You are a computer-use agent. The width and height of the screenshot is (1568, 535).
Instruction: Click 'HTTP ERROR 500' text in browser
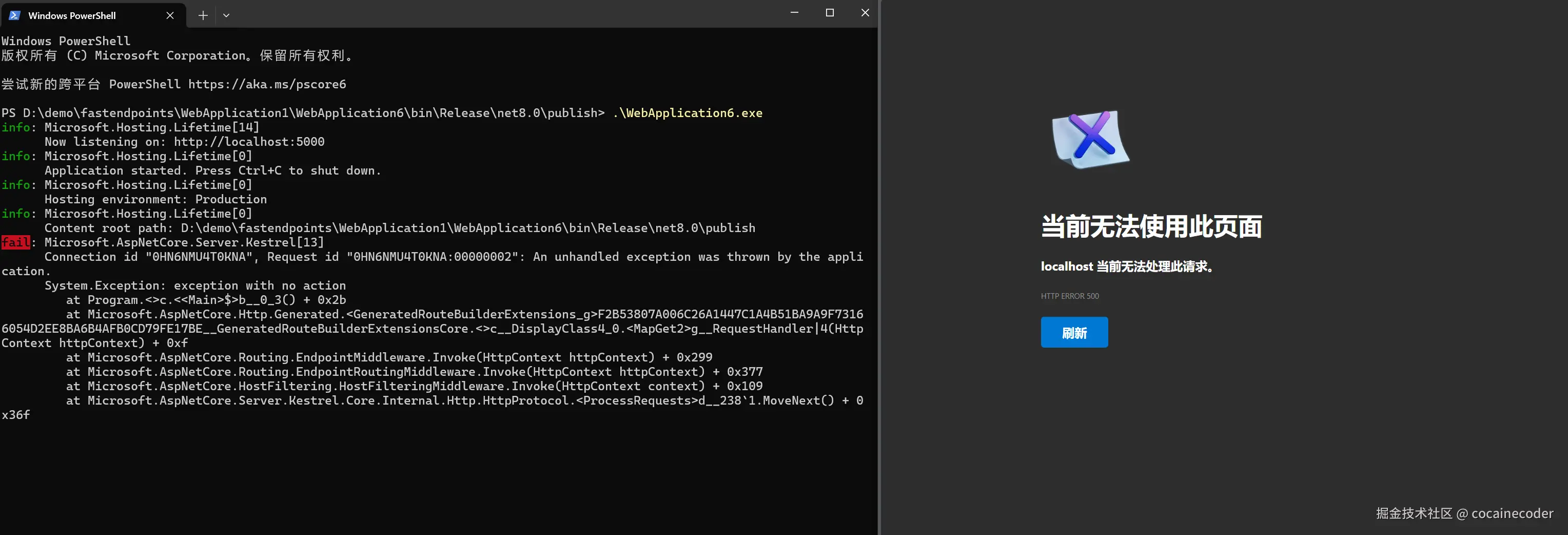pyautogui.click(x=1069, y=296)
